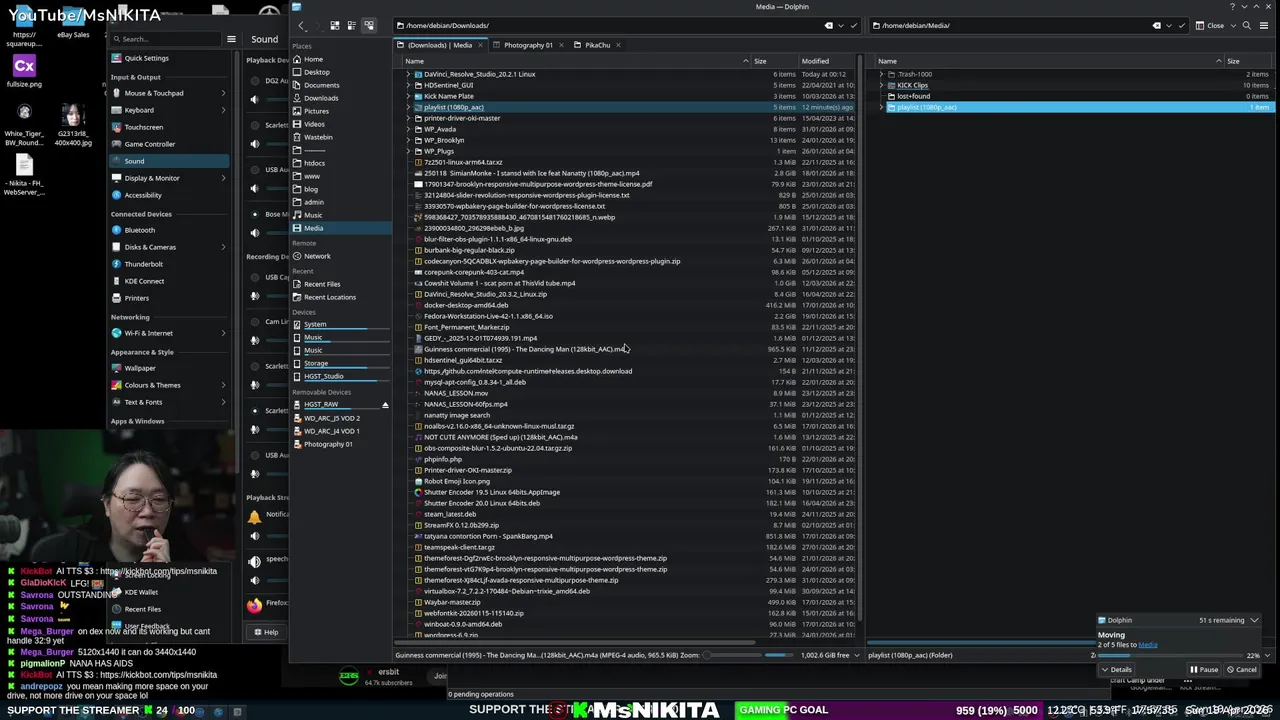Cancel the Dolphin file moving job

1241,670
